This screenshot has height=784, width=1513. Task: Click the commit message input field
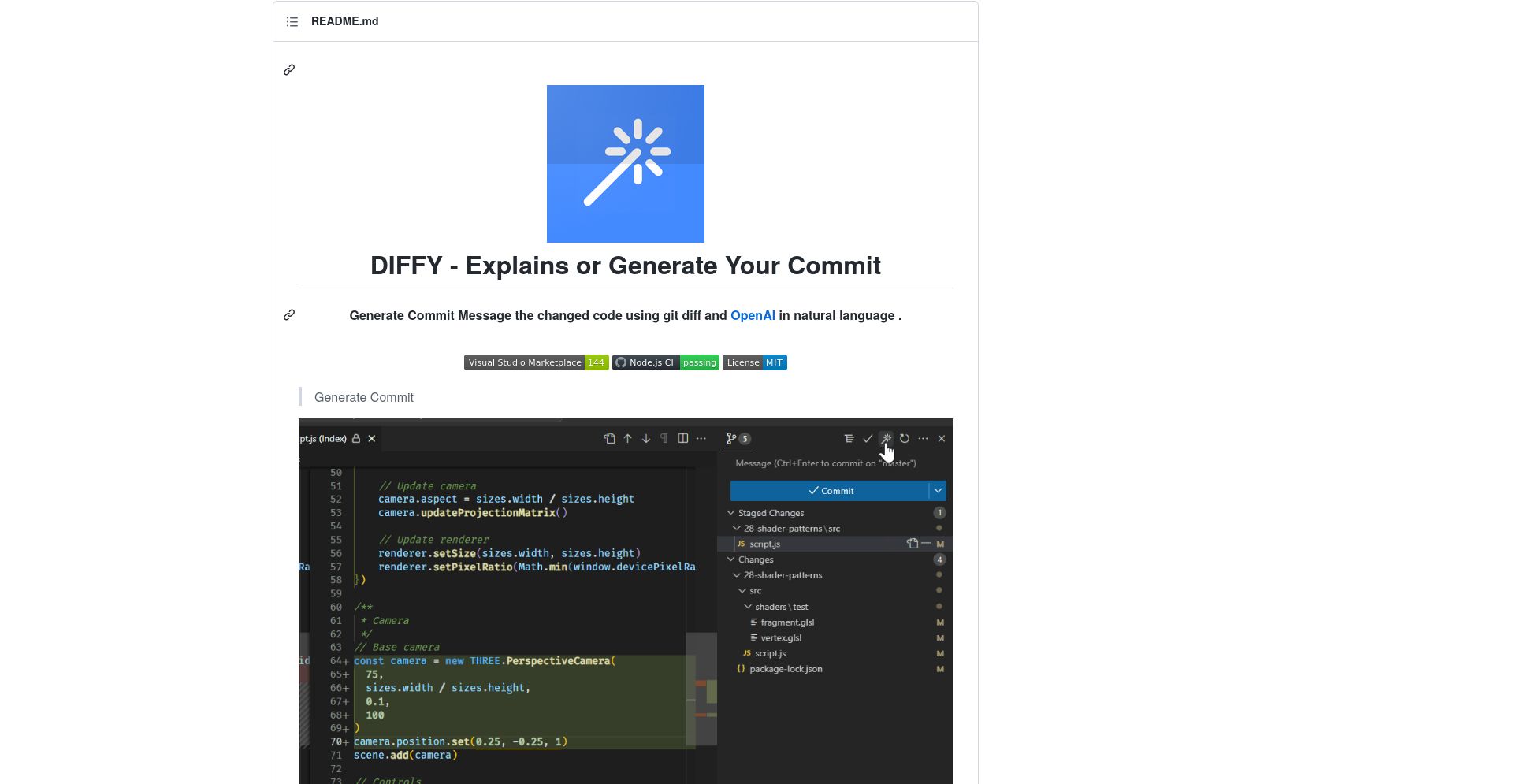tap(838, 463)
